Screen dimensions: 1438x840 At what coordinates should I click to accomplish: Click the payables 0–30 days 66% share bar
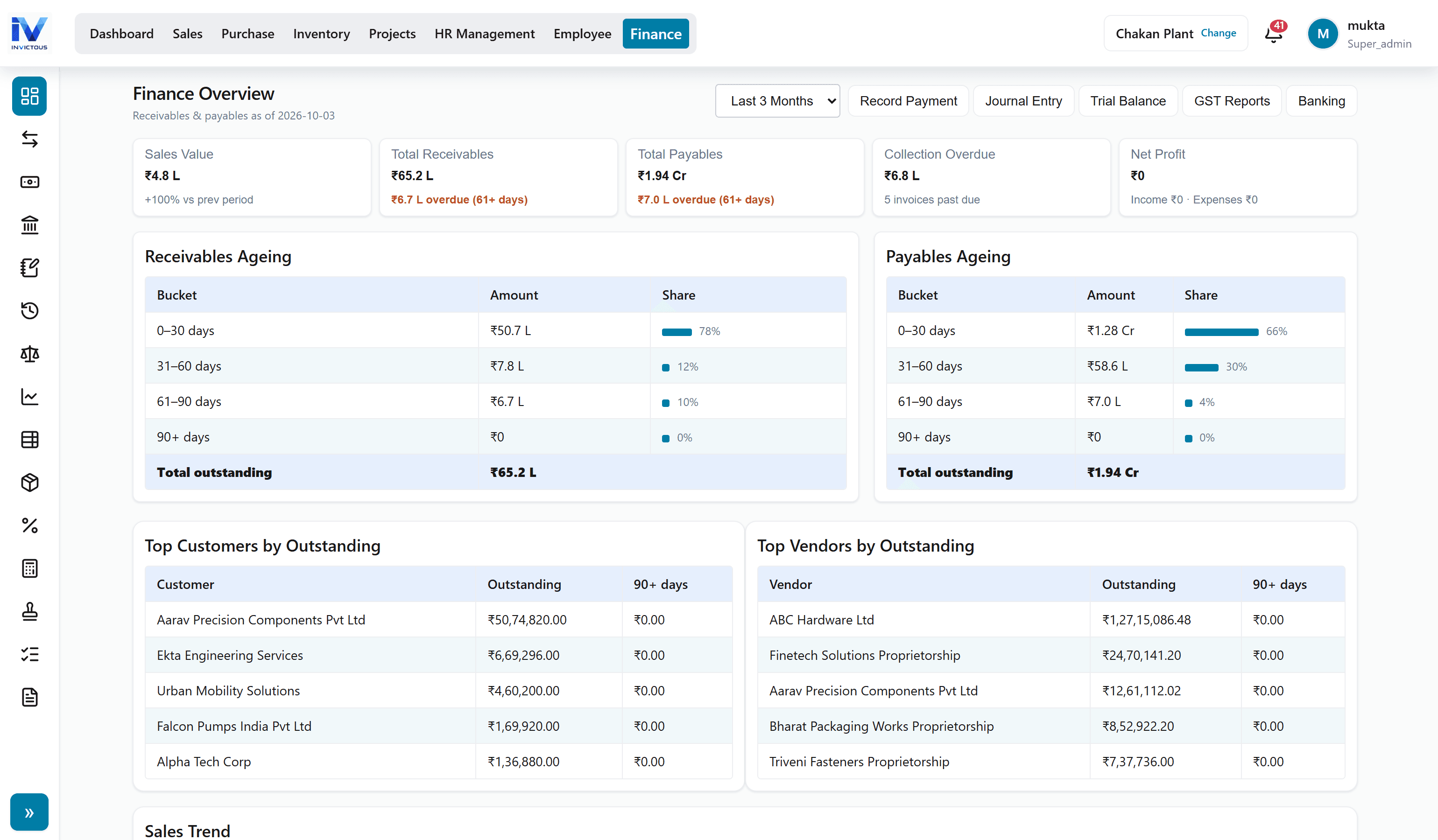1221,332
